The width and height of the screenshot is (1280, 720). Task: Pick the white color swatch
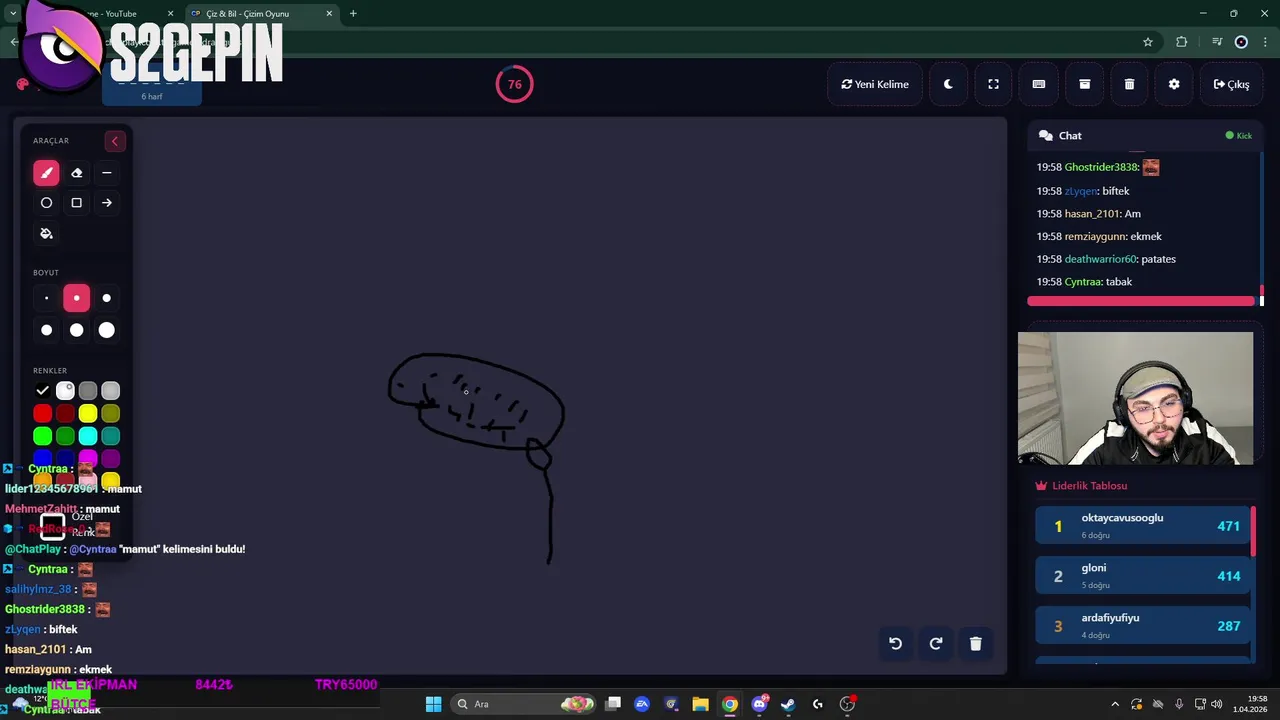click(x=65, y=391)
